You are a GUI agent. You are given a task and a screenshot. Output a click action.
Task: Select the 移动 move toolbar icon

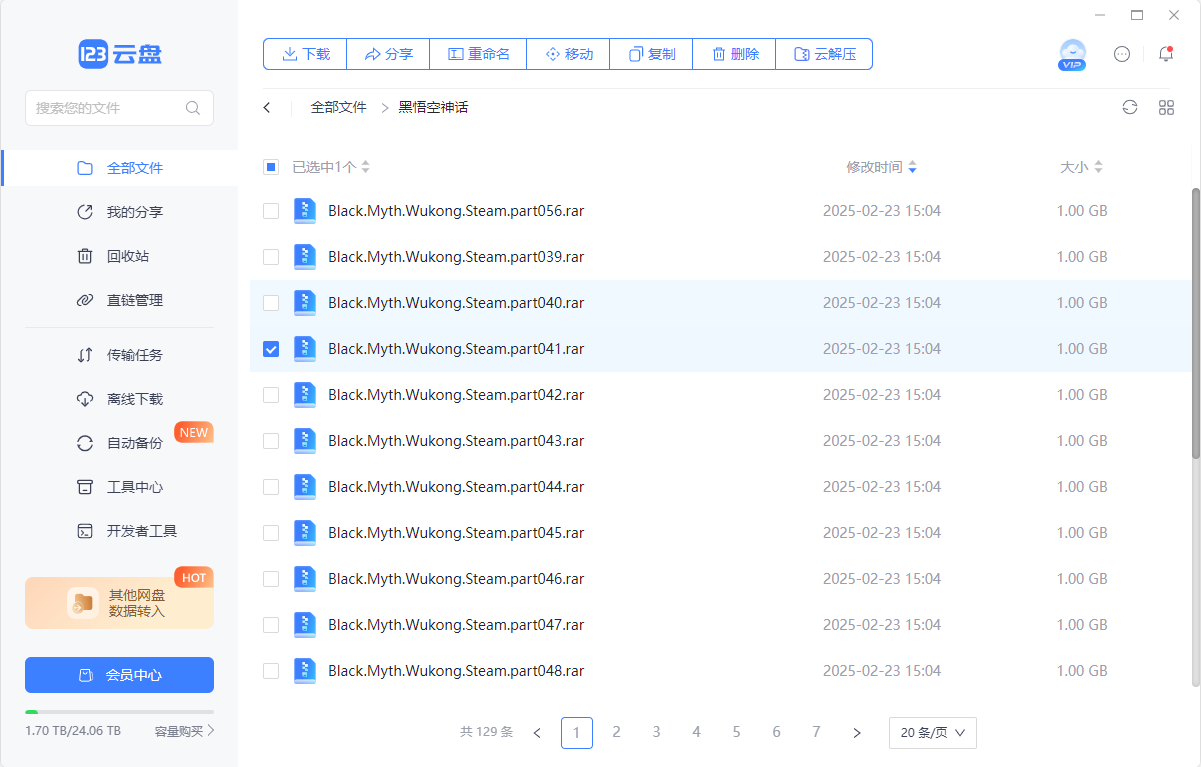567,54
